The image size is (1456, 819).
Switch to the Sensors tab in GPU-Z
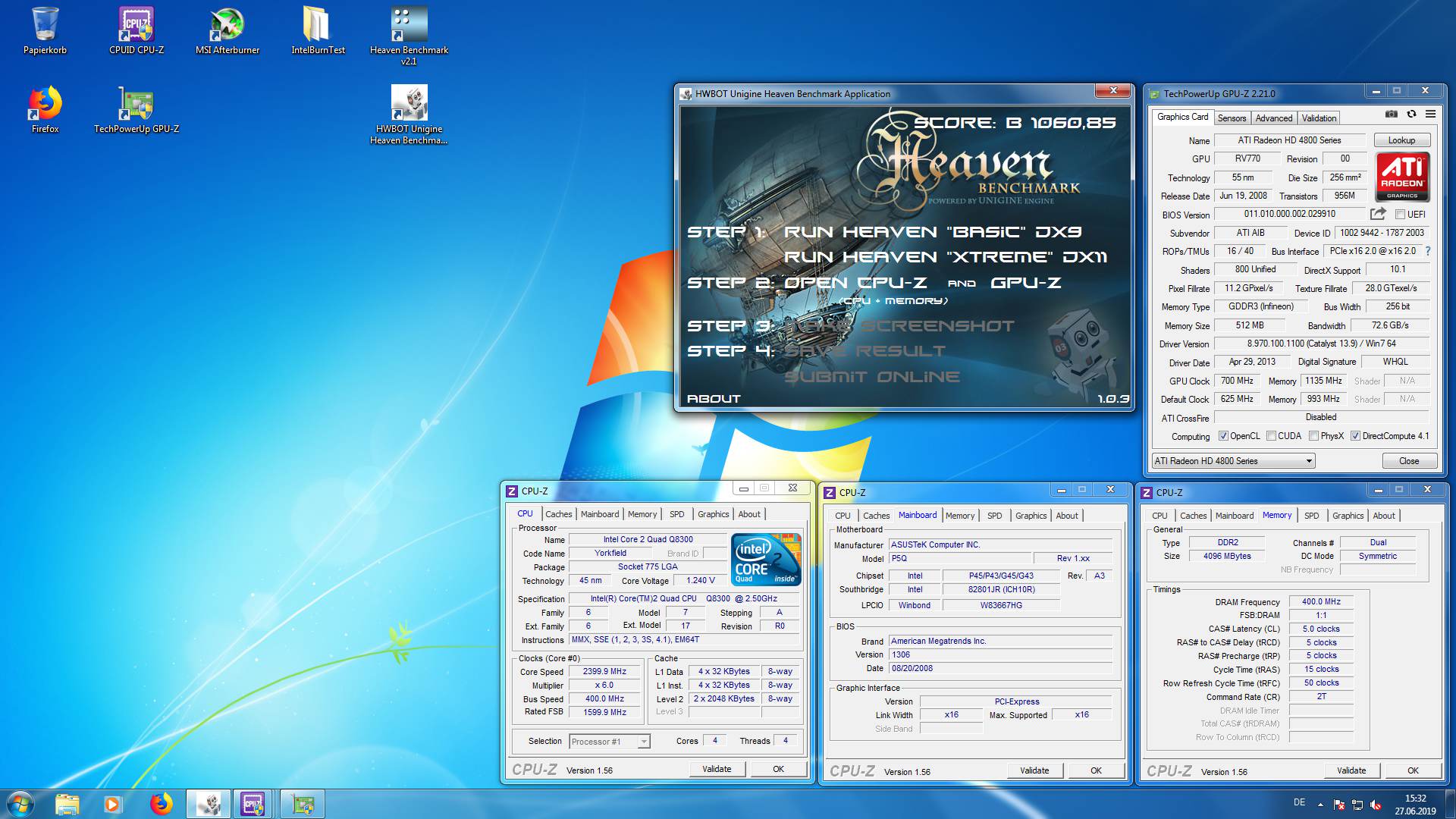[1232, 118]
